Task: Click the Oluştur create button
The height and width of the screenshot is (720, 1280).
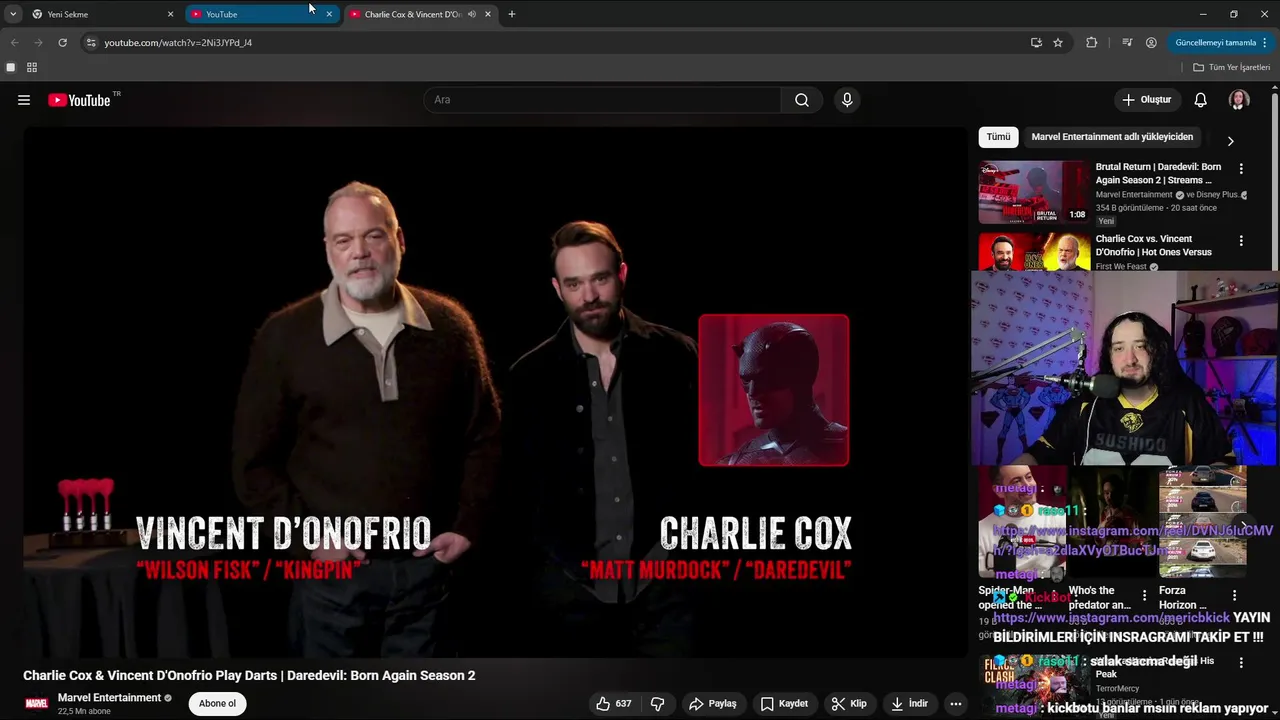Action: [x=1147, y=100]
